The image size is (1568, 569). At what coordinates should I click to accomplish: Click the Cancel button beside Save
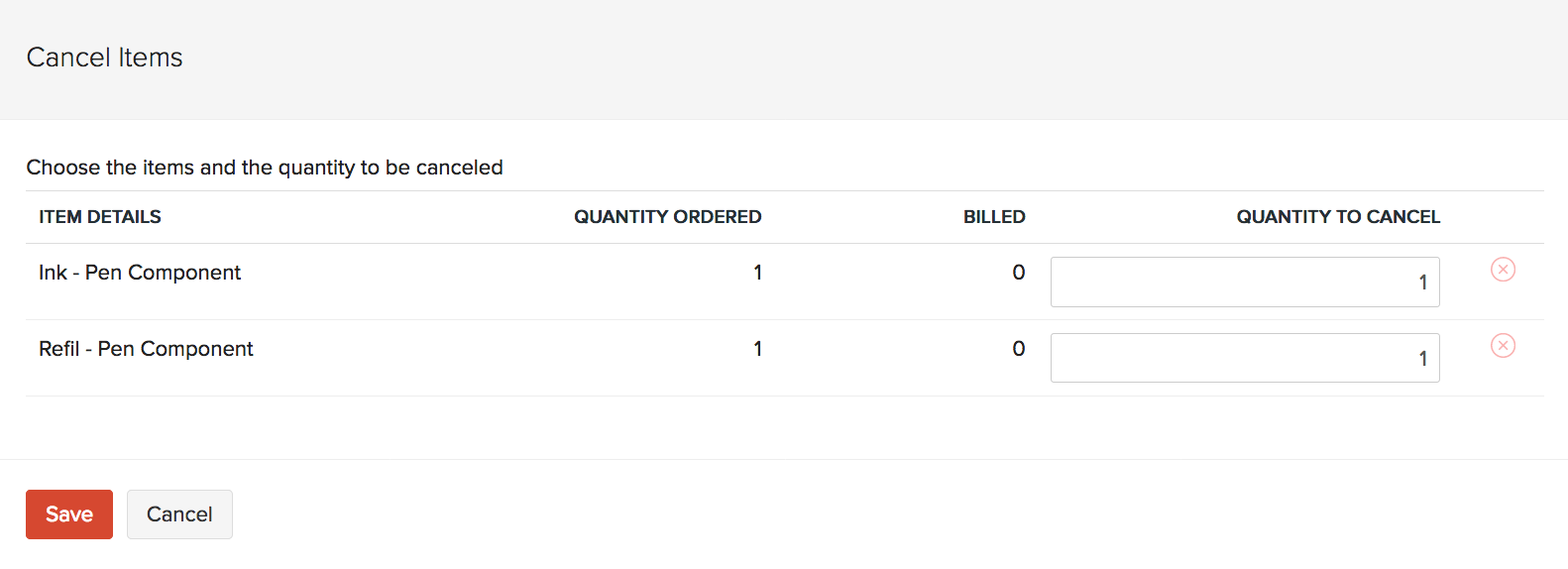[x=179, y=514]
